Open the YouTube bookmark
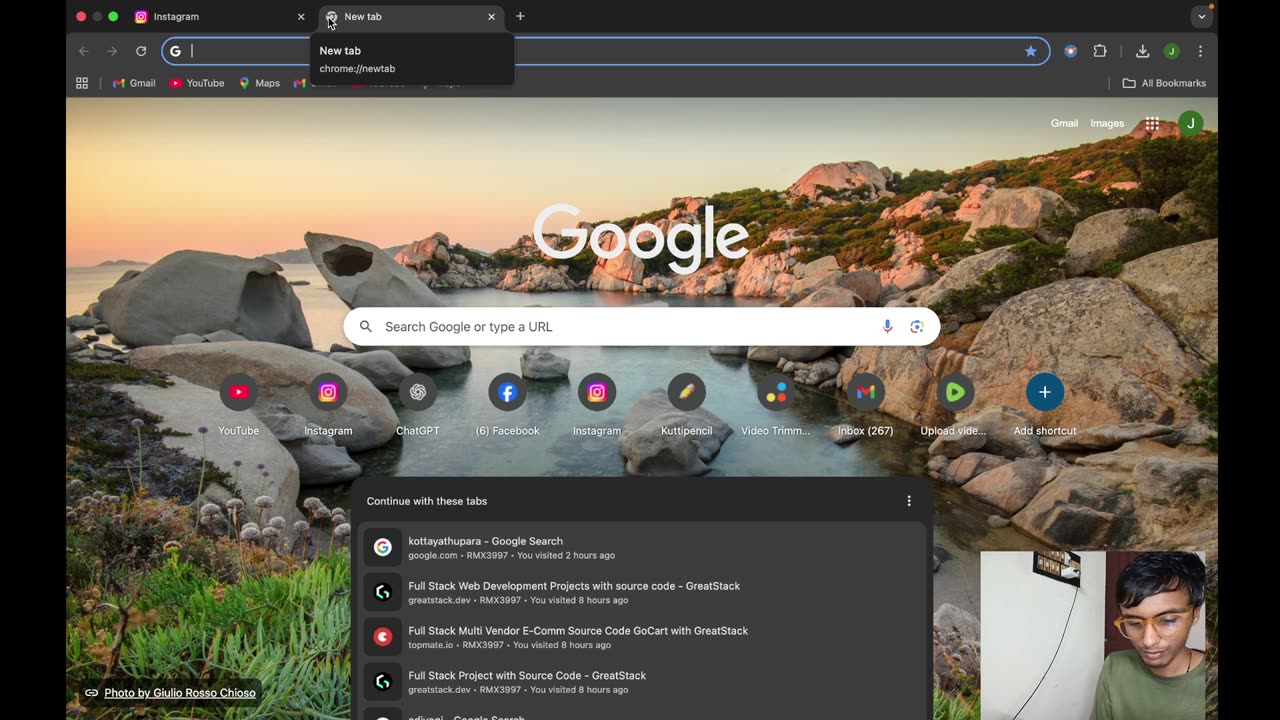The width and height of the screenshot is (1280, 720). tap(196, 83)
